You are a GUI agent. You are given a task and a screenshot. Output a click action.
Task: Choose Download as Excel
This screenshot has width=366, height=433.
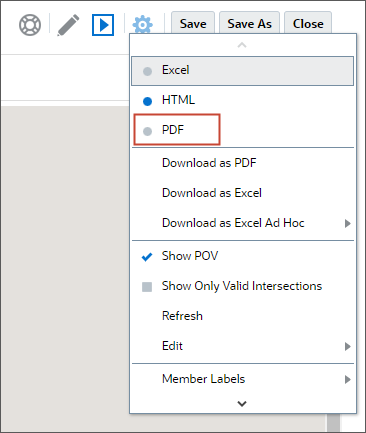point(242,193)
